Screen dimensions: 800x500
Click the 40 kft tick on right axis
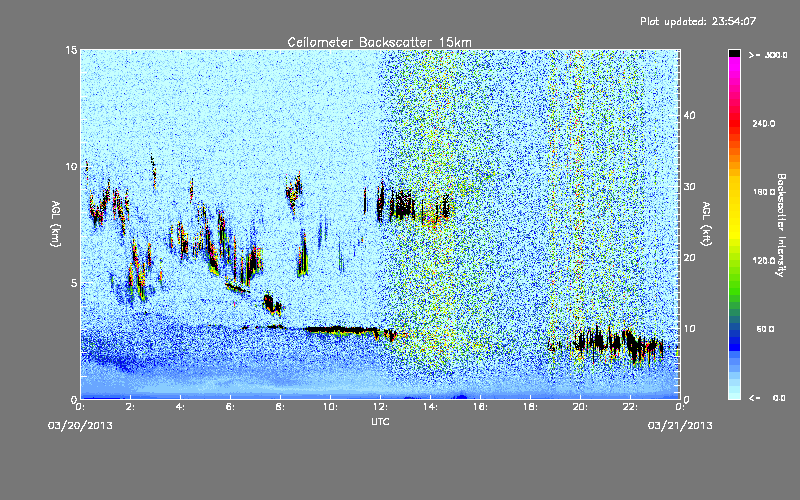(689, 115)
